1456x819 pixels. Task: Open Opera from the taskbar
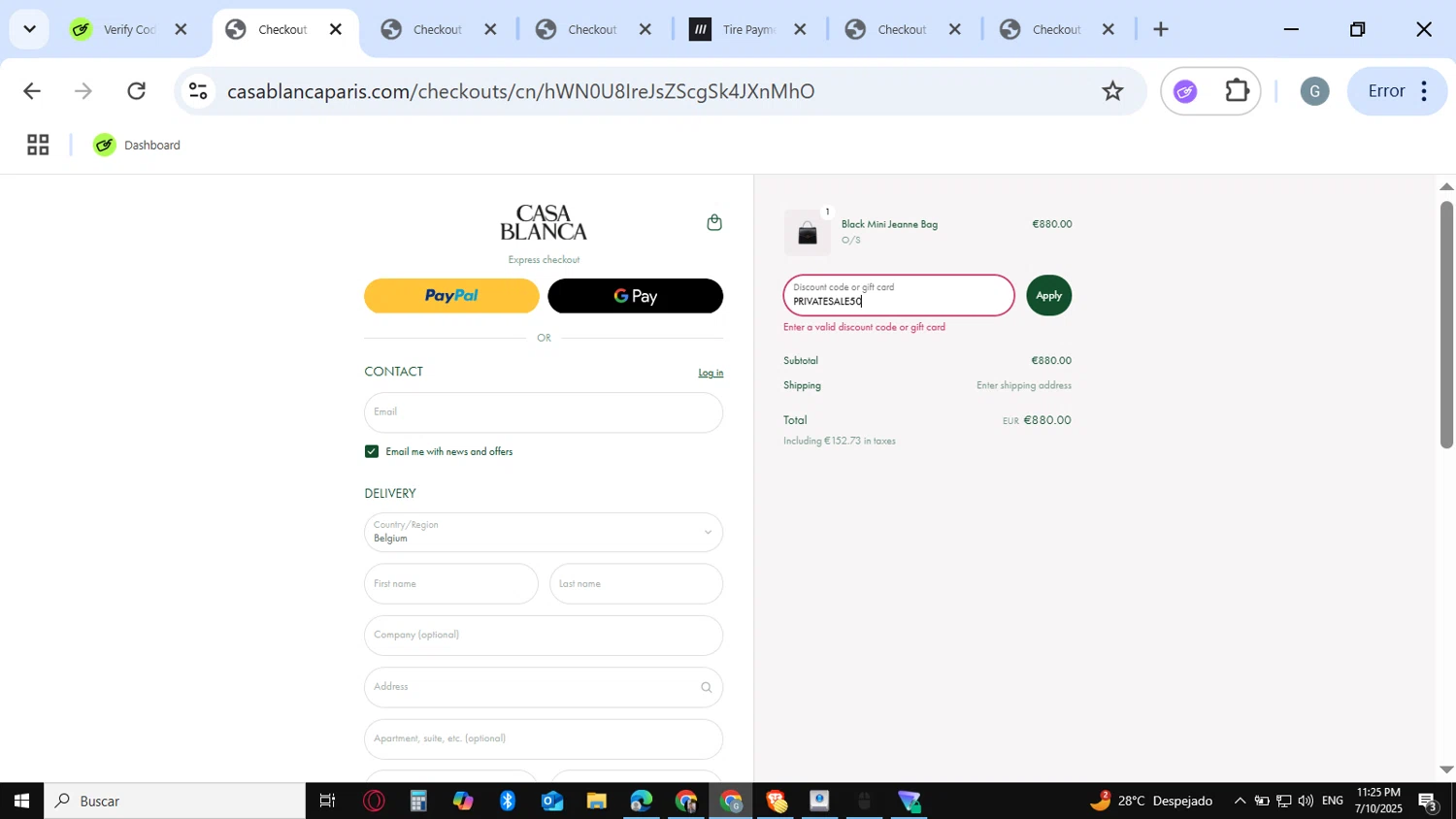374,801
